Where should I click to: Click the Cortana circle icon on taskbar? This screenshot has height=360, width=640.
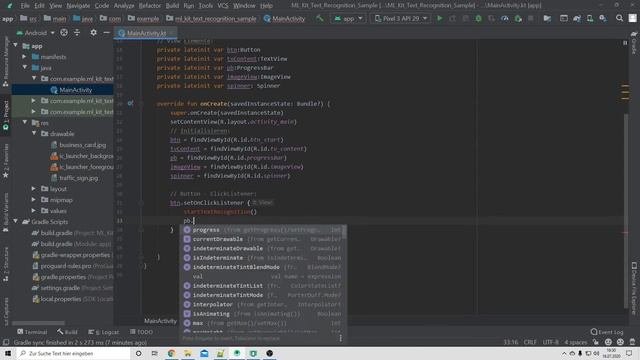coord(139,353)
